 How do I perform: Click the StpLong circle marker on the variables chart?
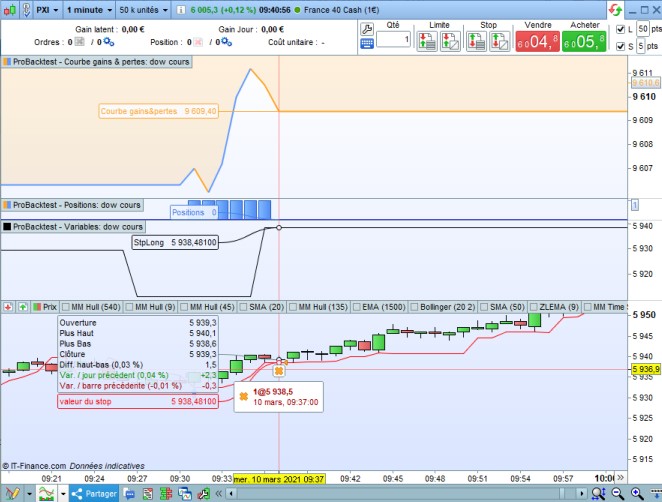pos(279,228)
